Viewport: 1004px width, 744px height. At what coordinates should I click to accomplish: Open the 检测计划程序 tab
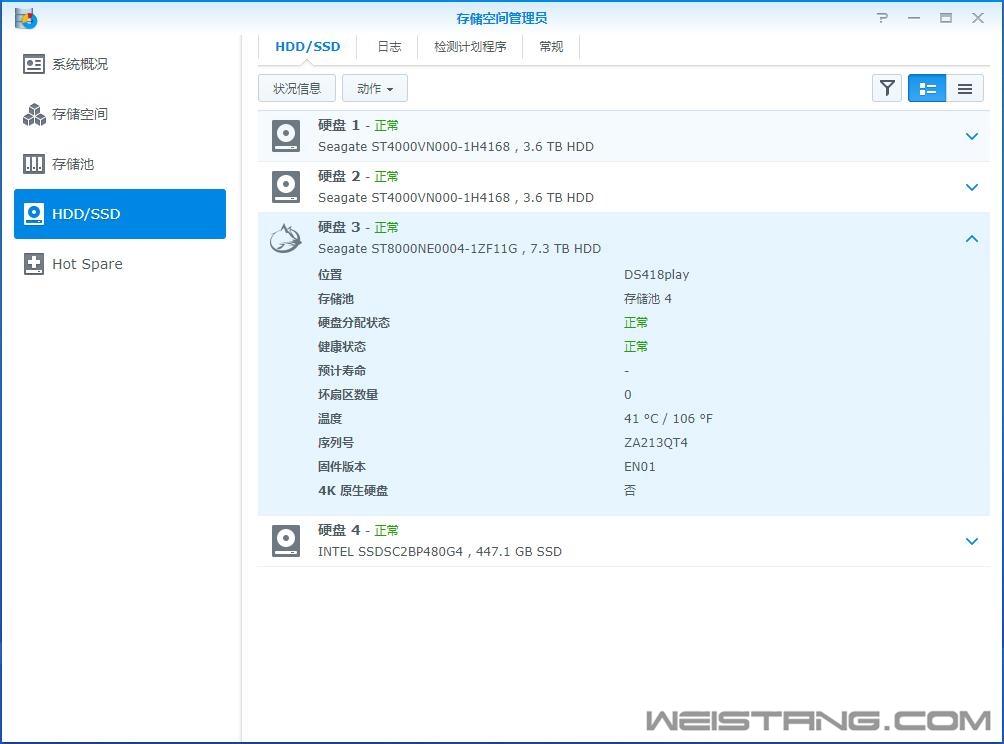click(470, 47)
